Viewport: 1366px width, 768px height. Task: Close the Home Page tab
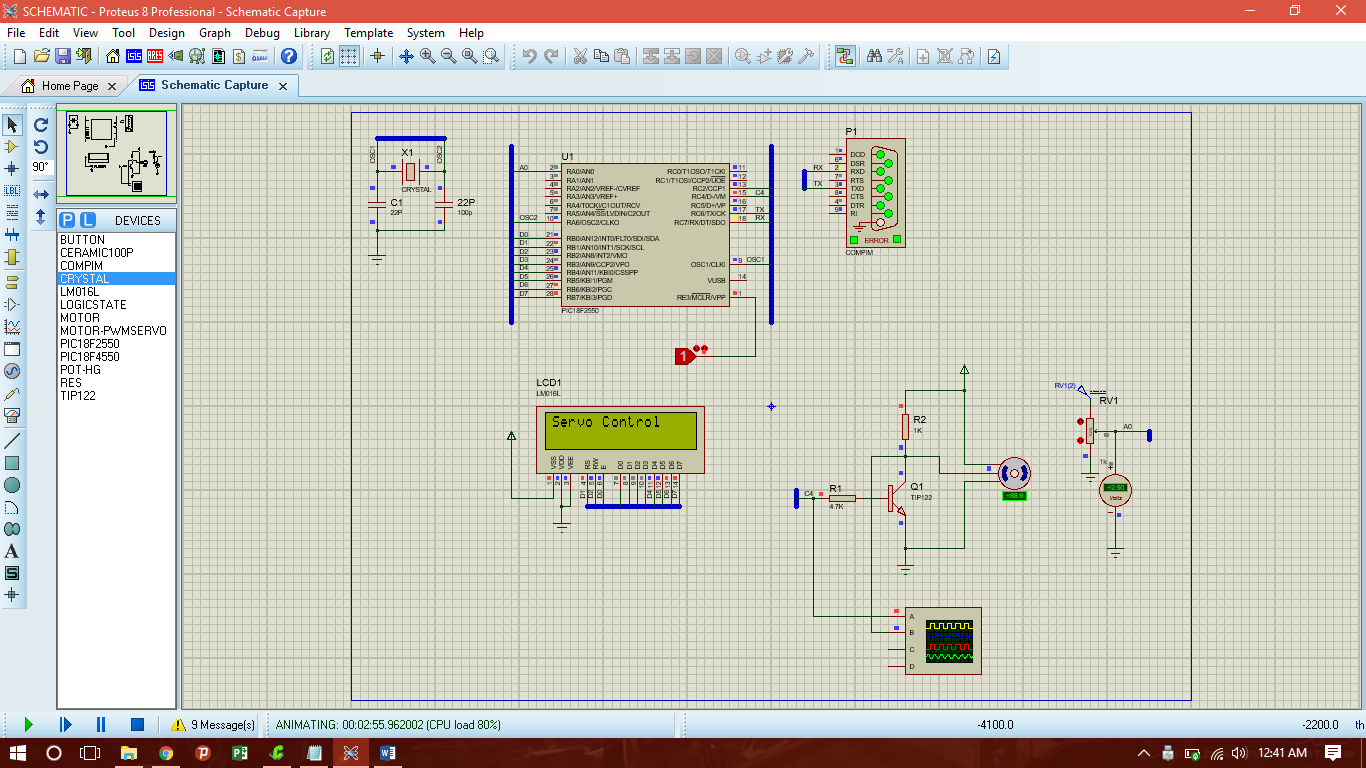pyautogui.click(x=112, y=86)
